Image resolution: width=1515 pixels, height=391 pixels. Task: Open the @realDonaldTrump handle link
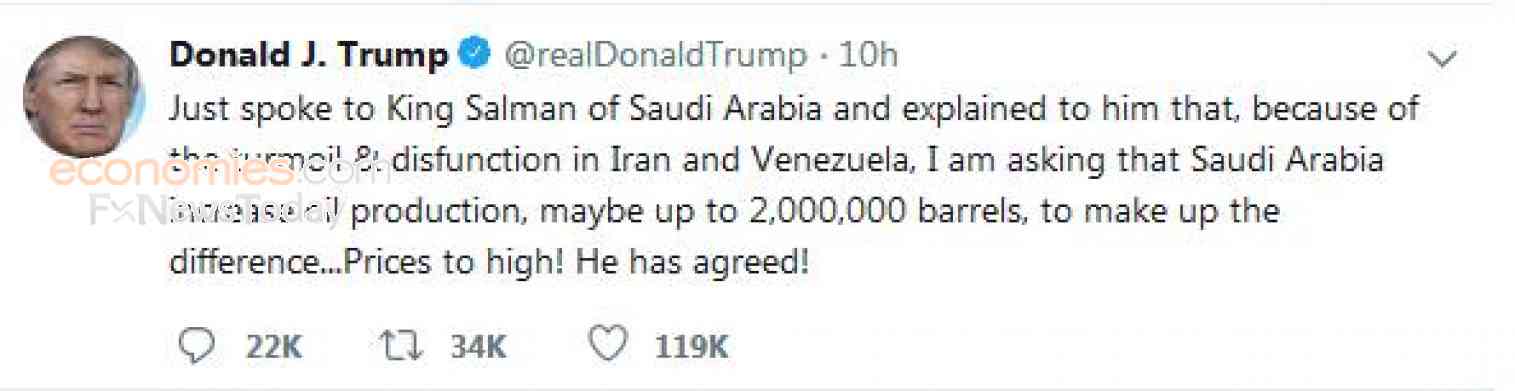(653, 55)
